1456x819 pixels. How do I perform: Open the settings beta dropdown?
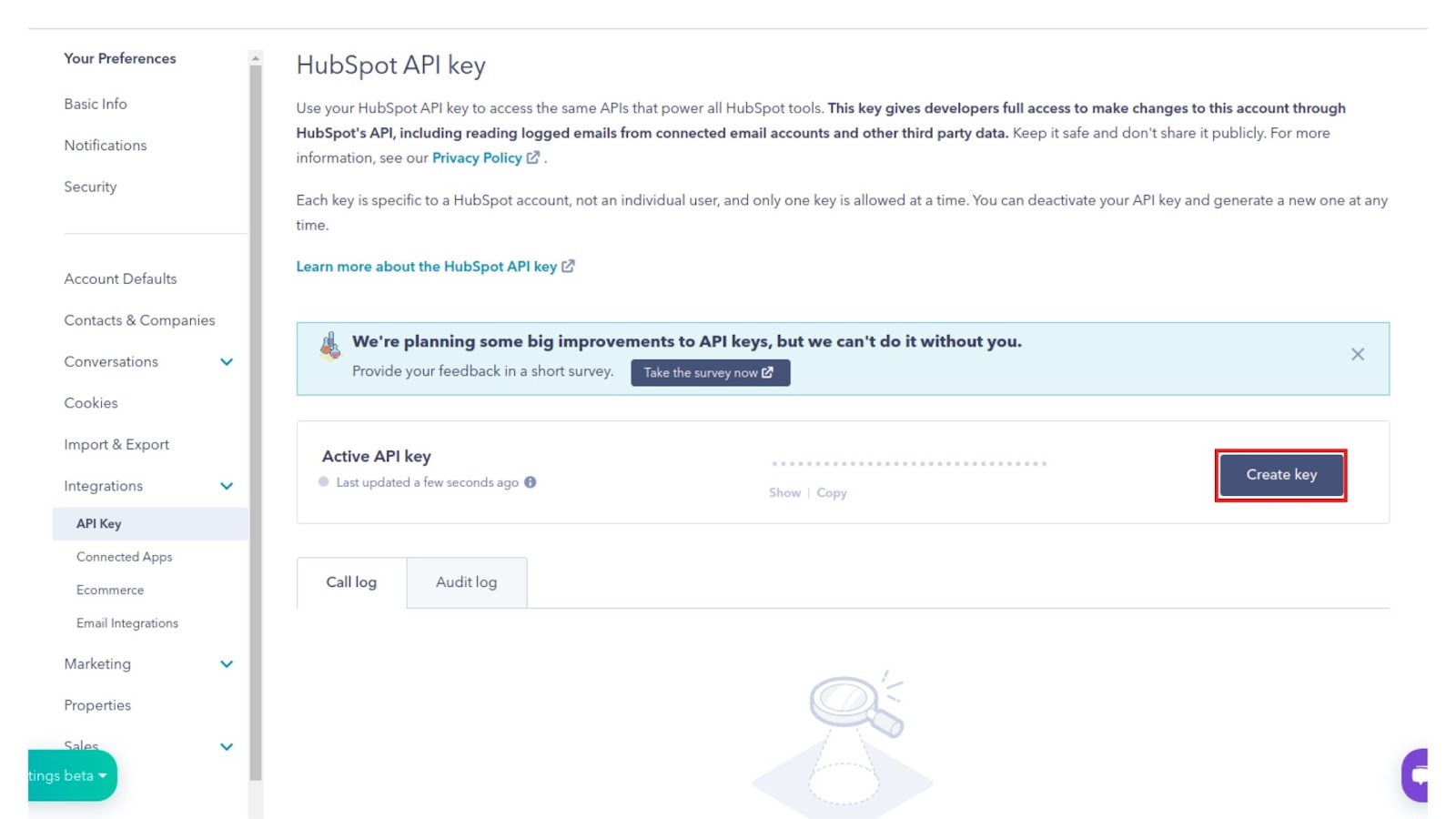coord(72,775)
